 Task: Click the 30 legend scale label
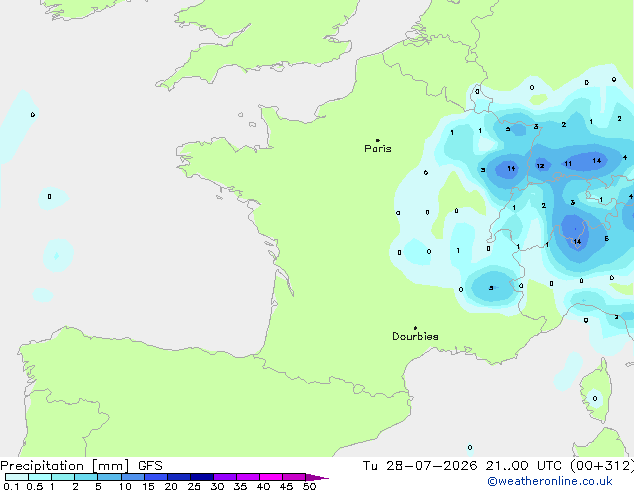point(217,486)
